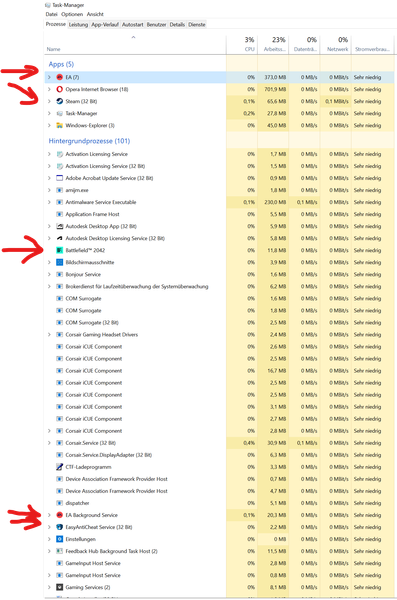397x600 pixels.
Task: Open the Datei menu
Action: (51, 14)
